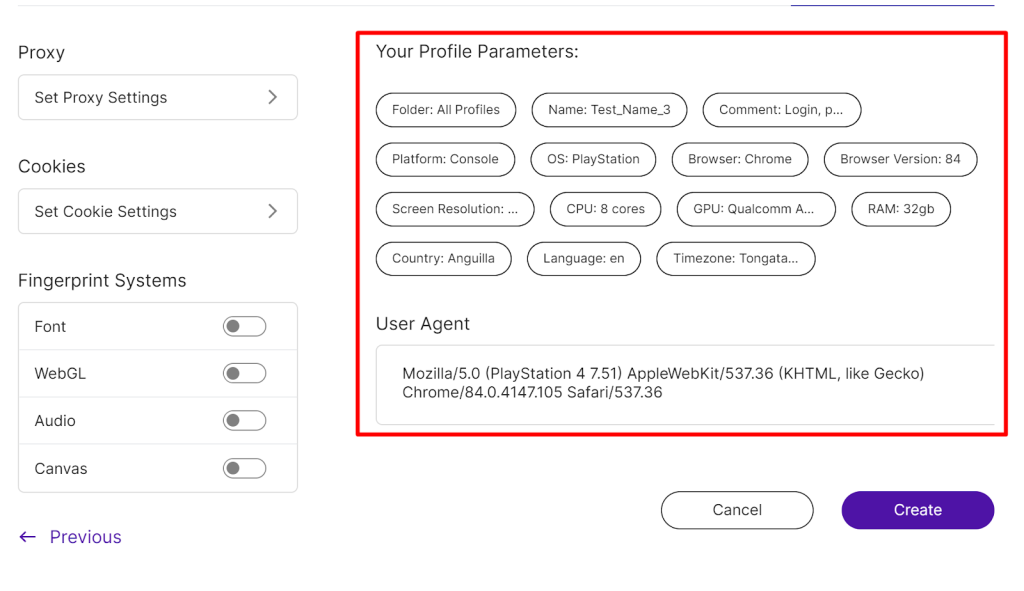Click the Create button
Viewport: 1024px width, 591px height.
click(x=918, y=510)
